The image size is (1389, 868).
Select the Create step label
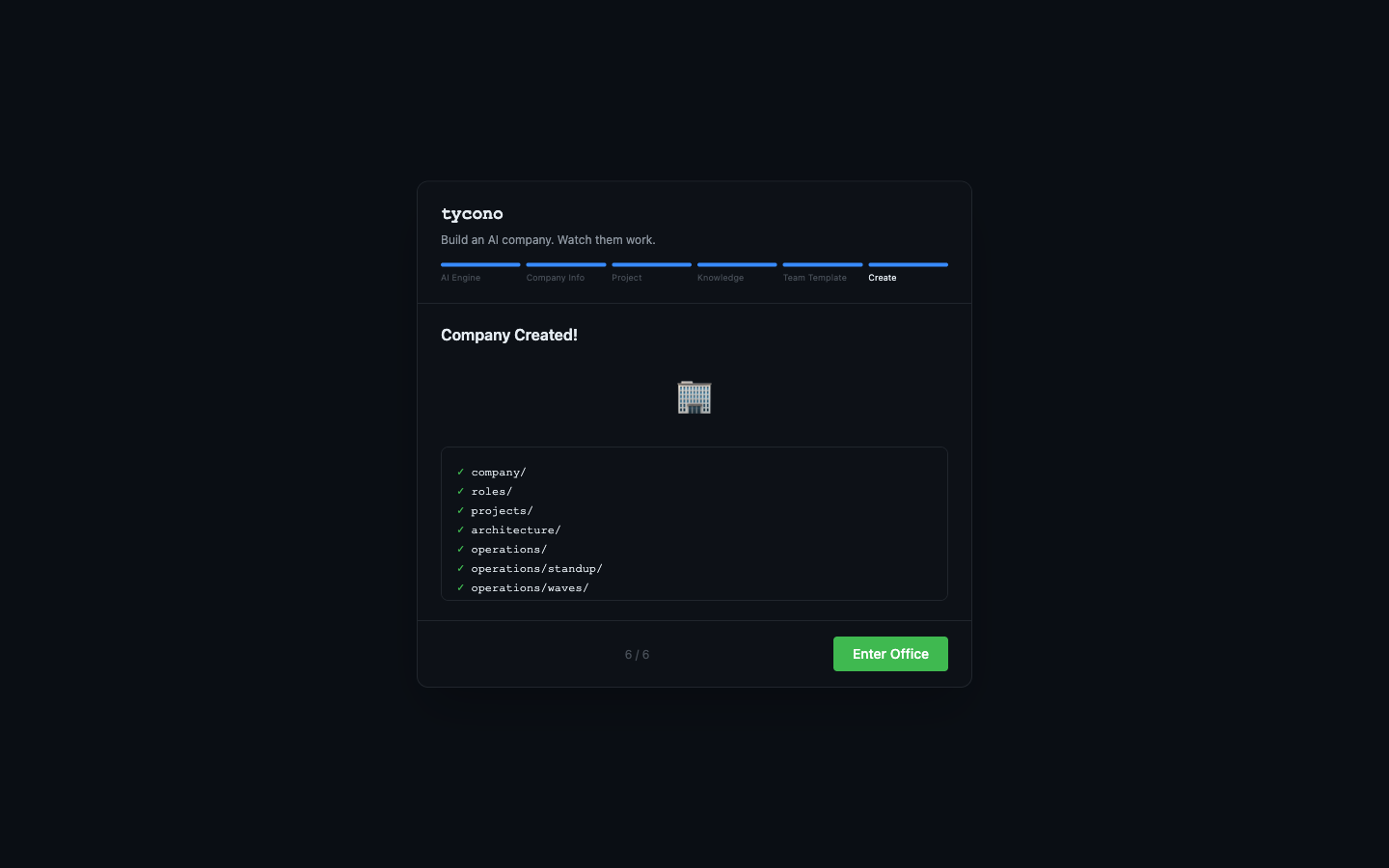(882, 278)
